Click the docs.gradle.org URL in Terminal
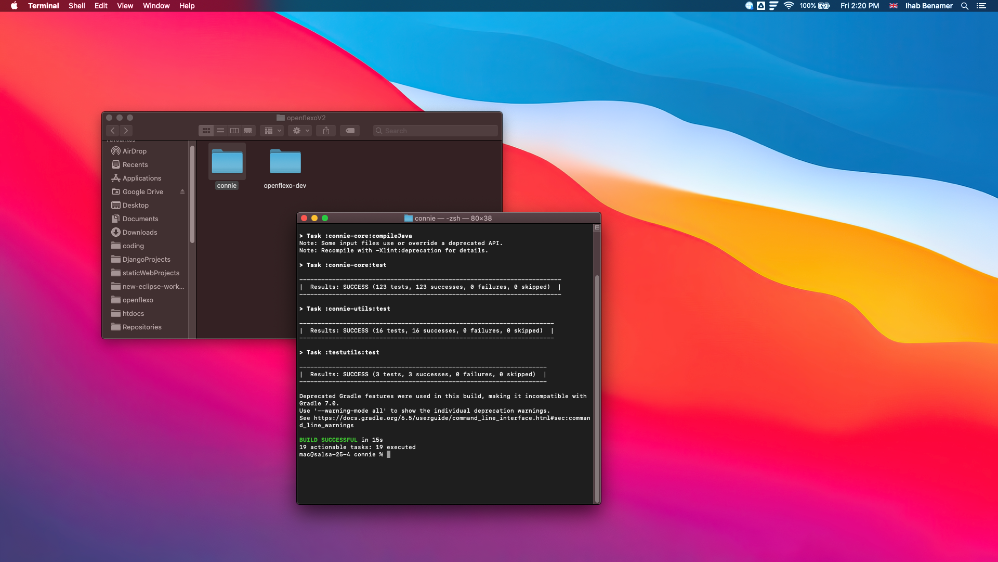 tap(445, 421)
